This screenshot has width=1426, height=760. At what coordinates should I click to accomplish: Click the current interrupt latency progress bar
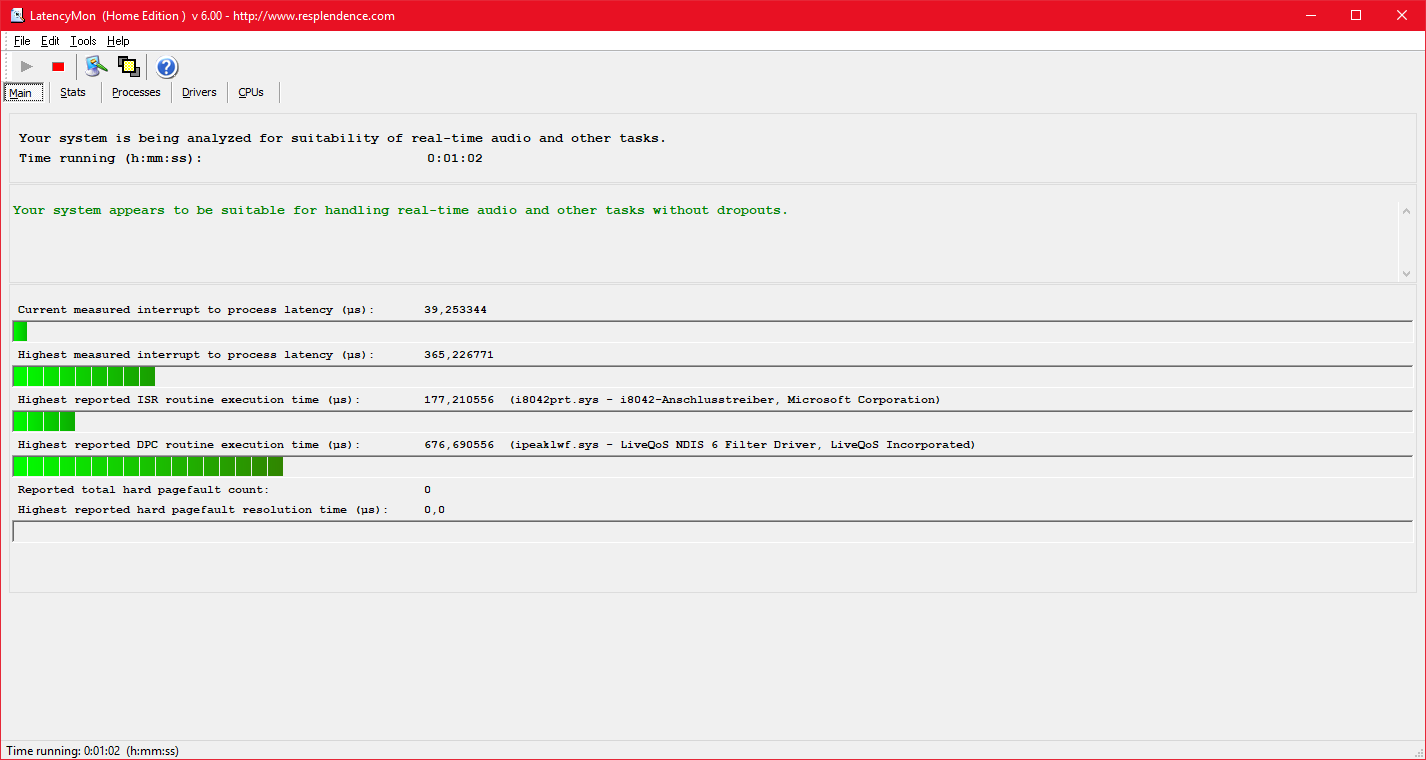tap(713, 331)
